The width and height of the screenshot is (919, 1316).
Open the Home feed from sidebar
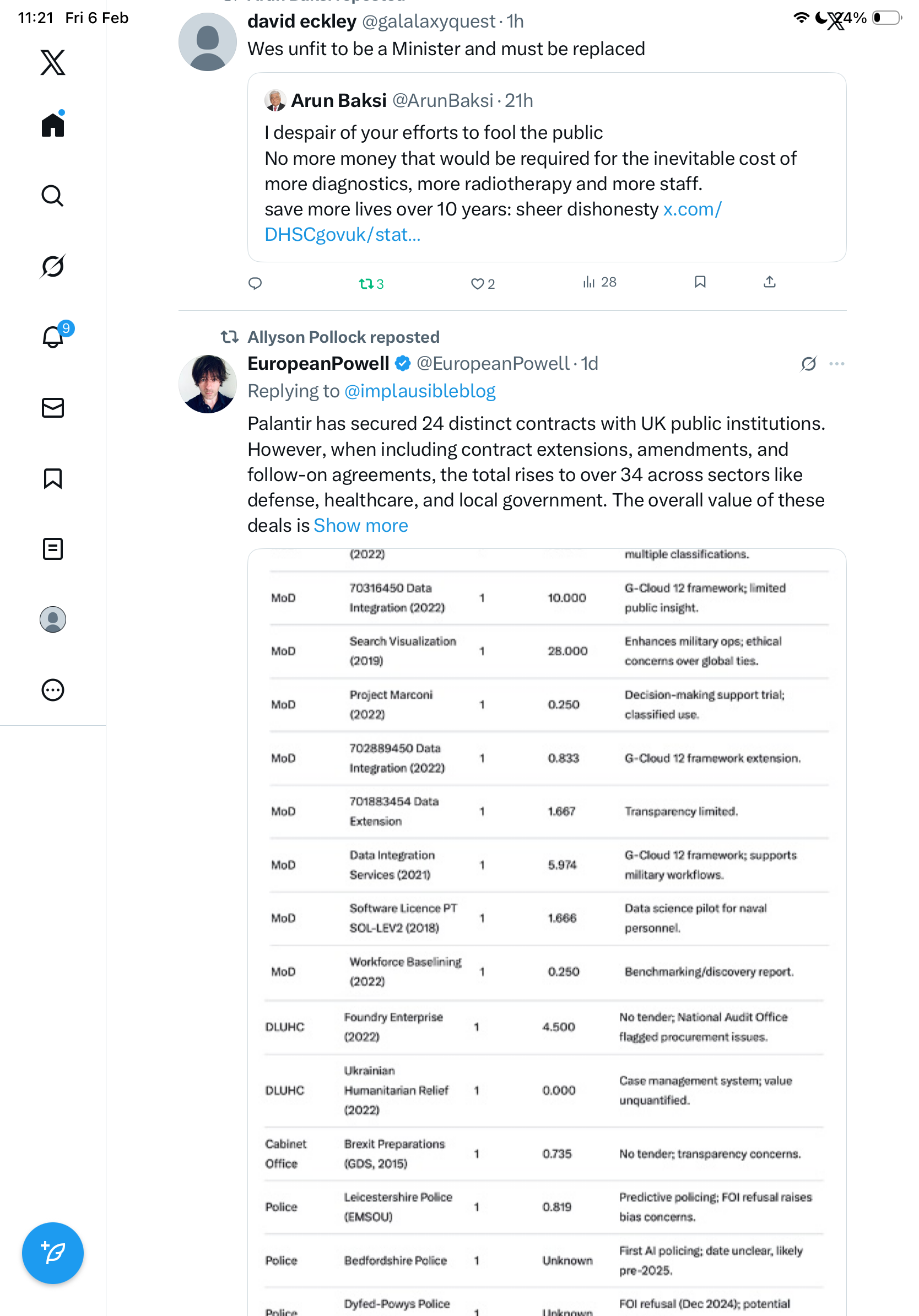click(x=53, y=125)
